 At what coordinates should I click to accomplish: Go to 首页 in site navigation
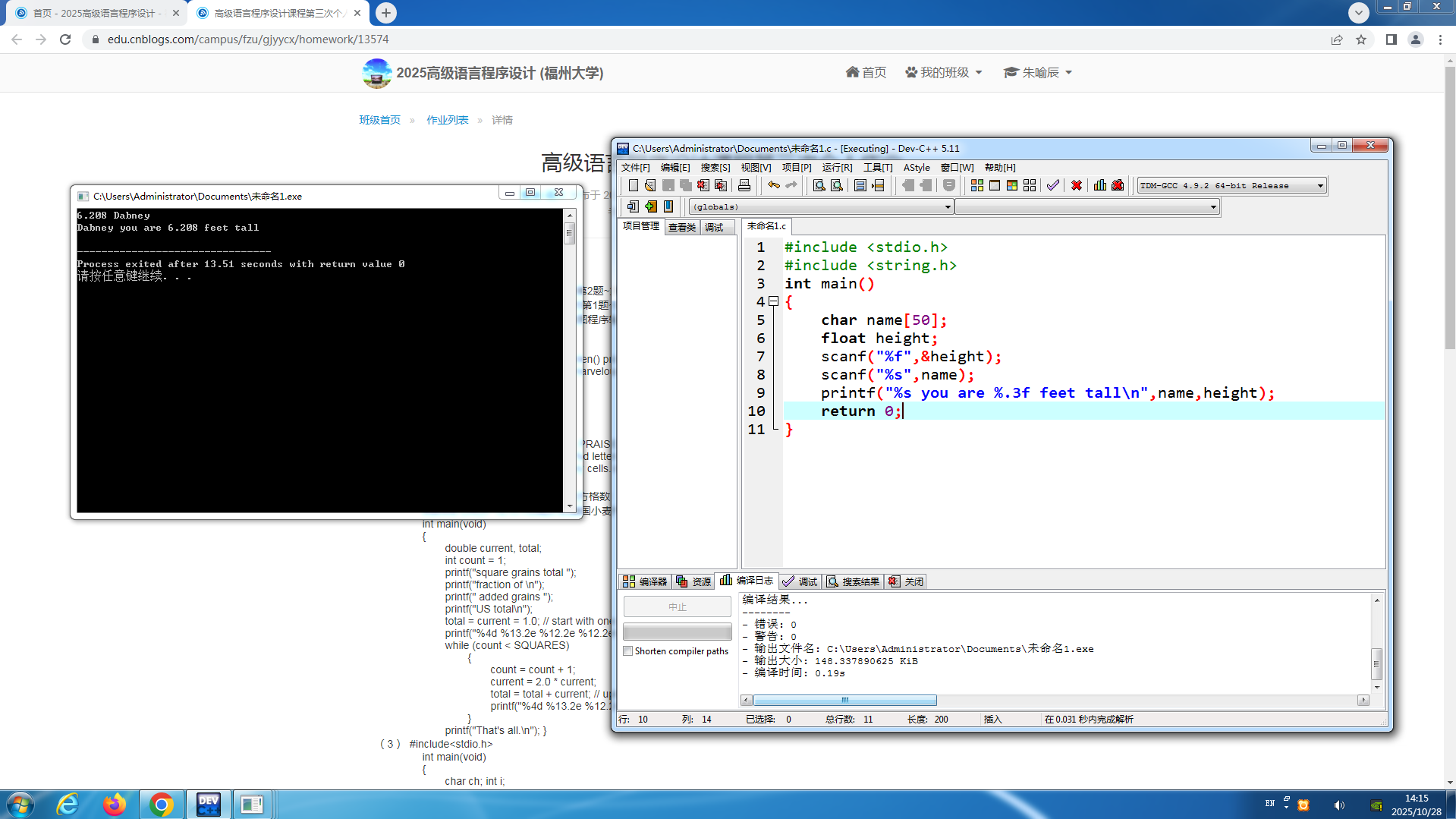(866, 73)
